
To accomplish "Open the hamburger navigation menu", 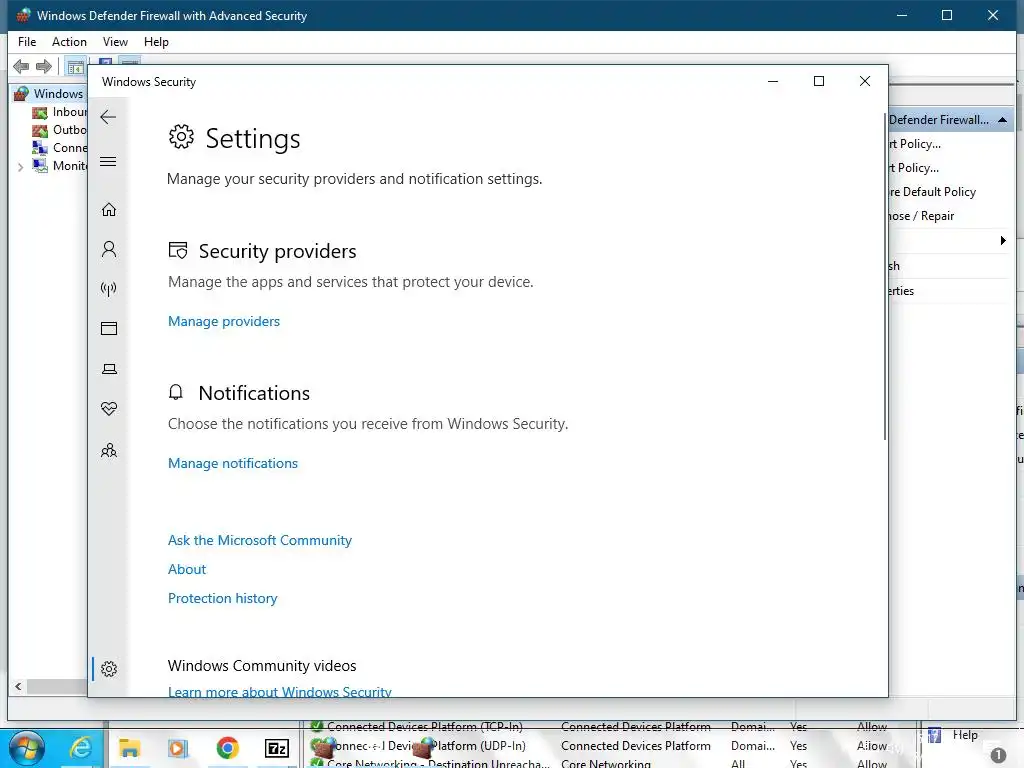I will [x=108, y=161].
